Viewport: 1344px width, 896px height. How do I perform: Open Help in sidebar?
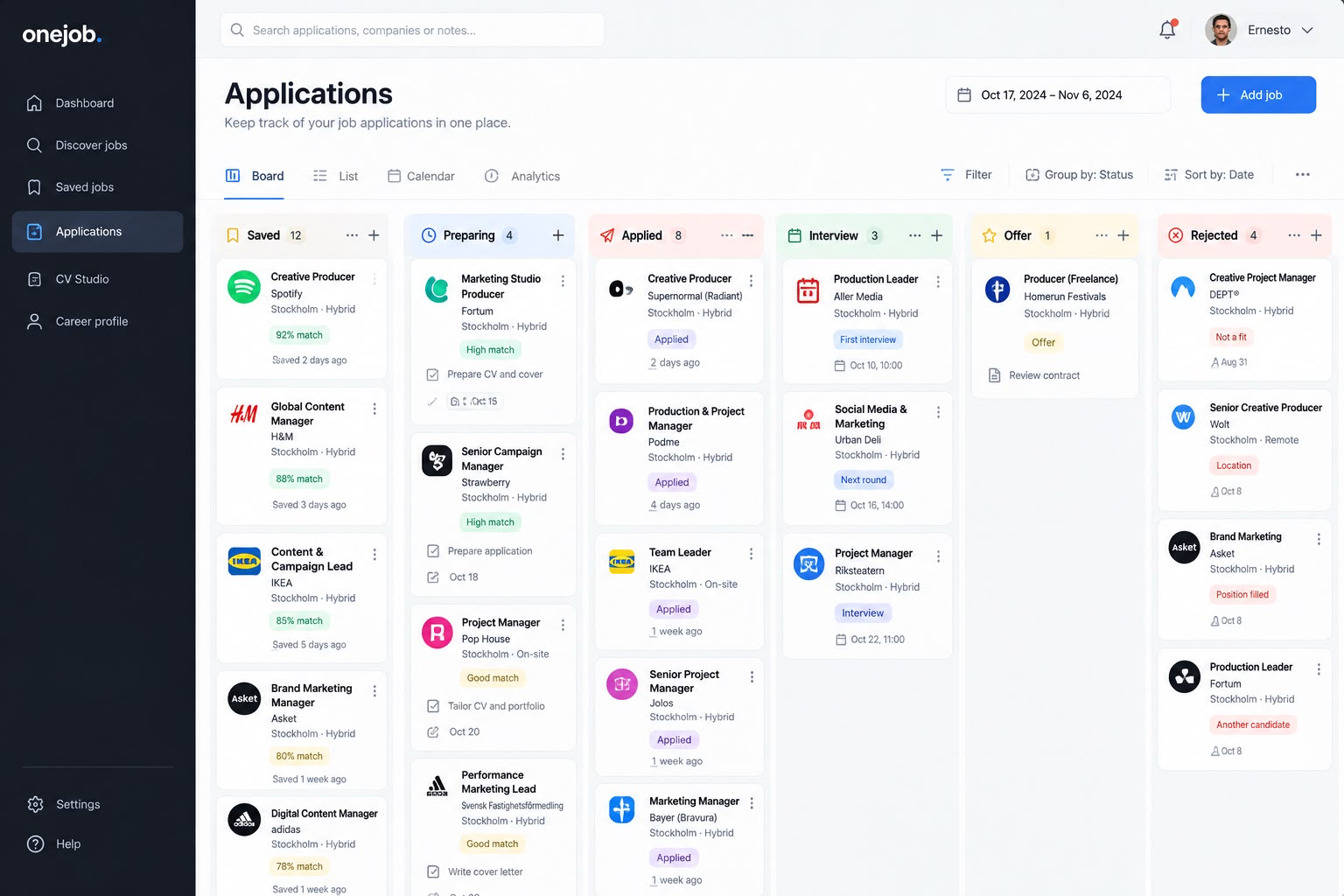pos(98,843)
